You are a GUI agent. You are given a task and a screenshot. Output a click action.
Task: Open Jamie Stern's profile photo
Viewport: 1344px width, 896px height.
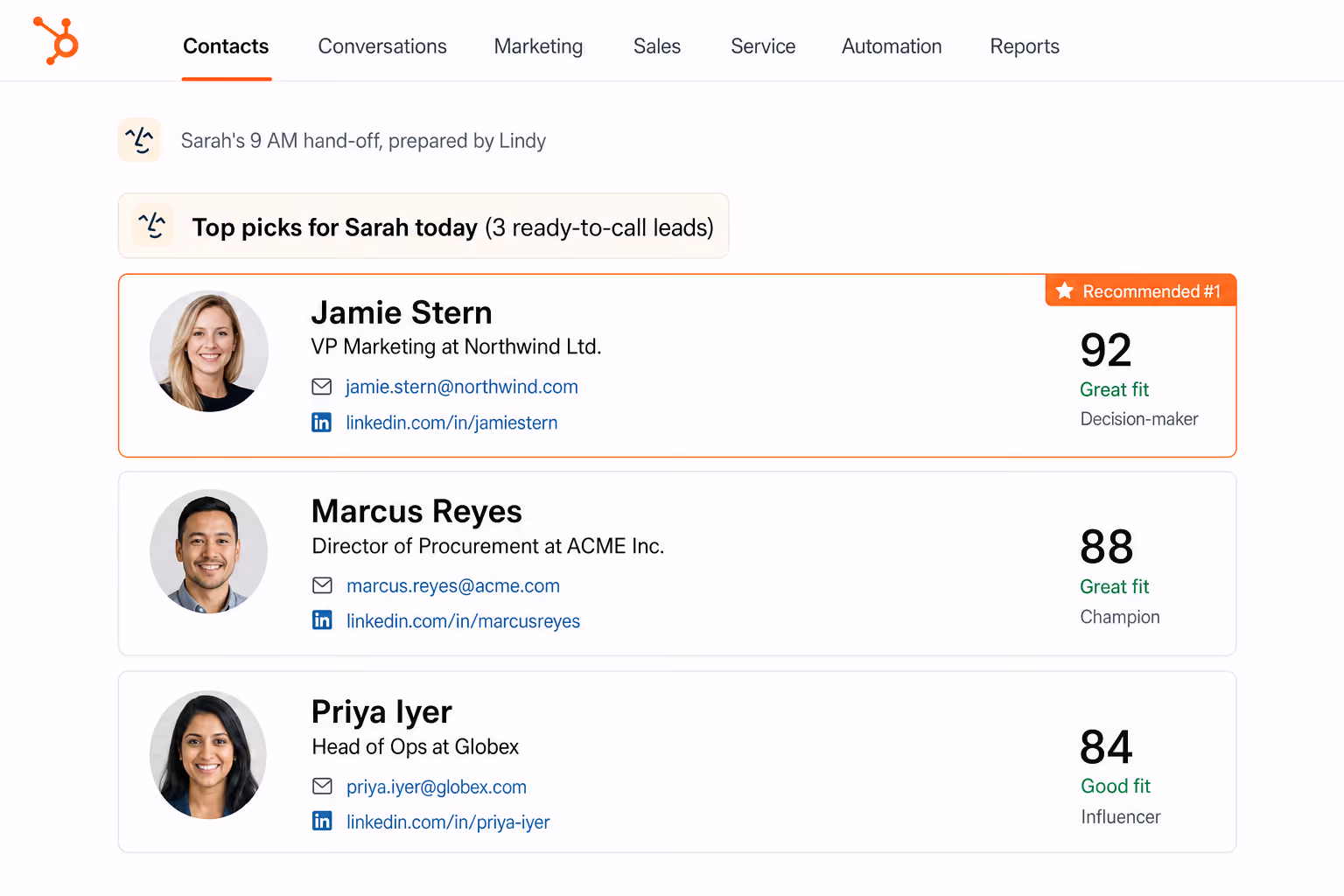(209, 351)
